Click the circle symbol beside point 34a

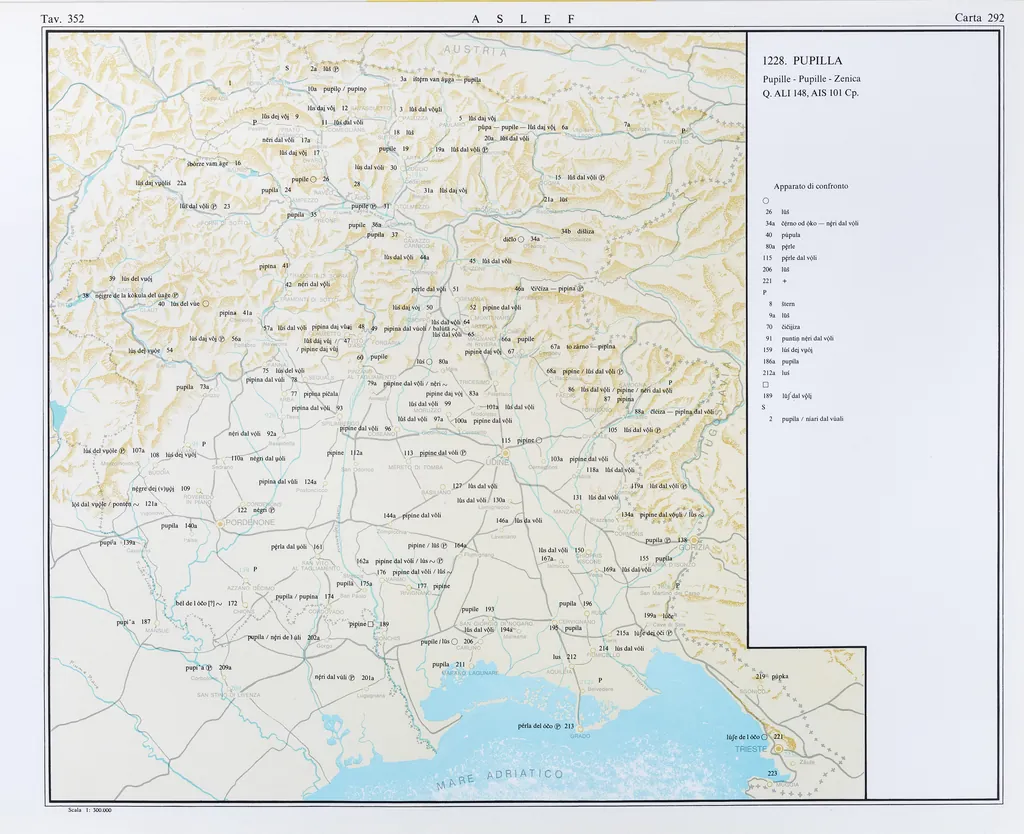[522, 240]
